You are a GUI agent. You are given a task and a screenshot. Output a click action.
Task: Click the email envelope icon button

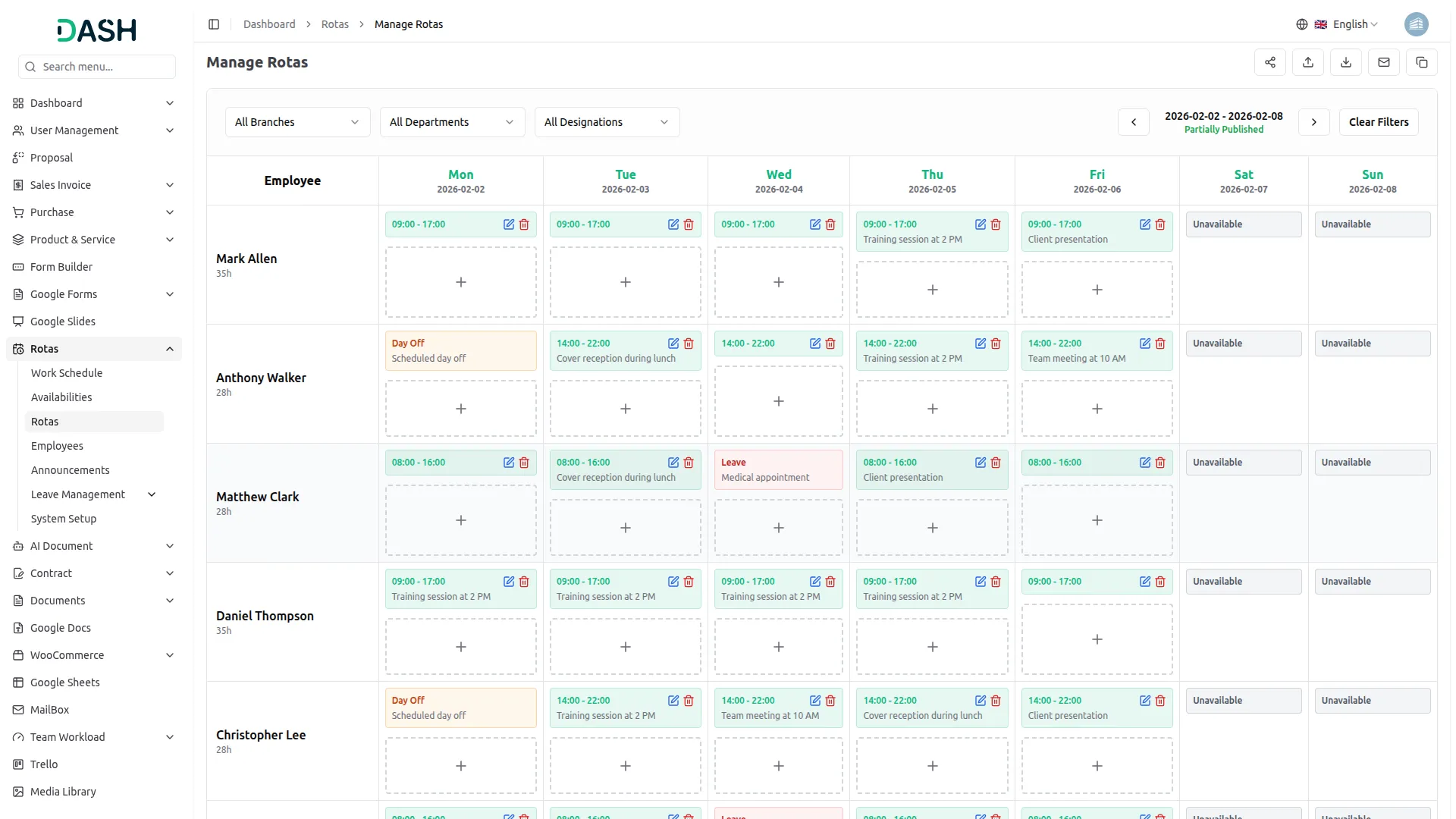click(x=1384, y=62)
